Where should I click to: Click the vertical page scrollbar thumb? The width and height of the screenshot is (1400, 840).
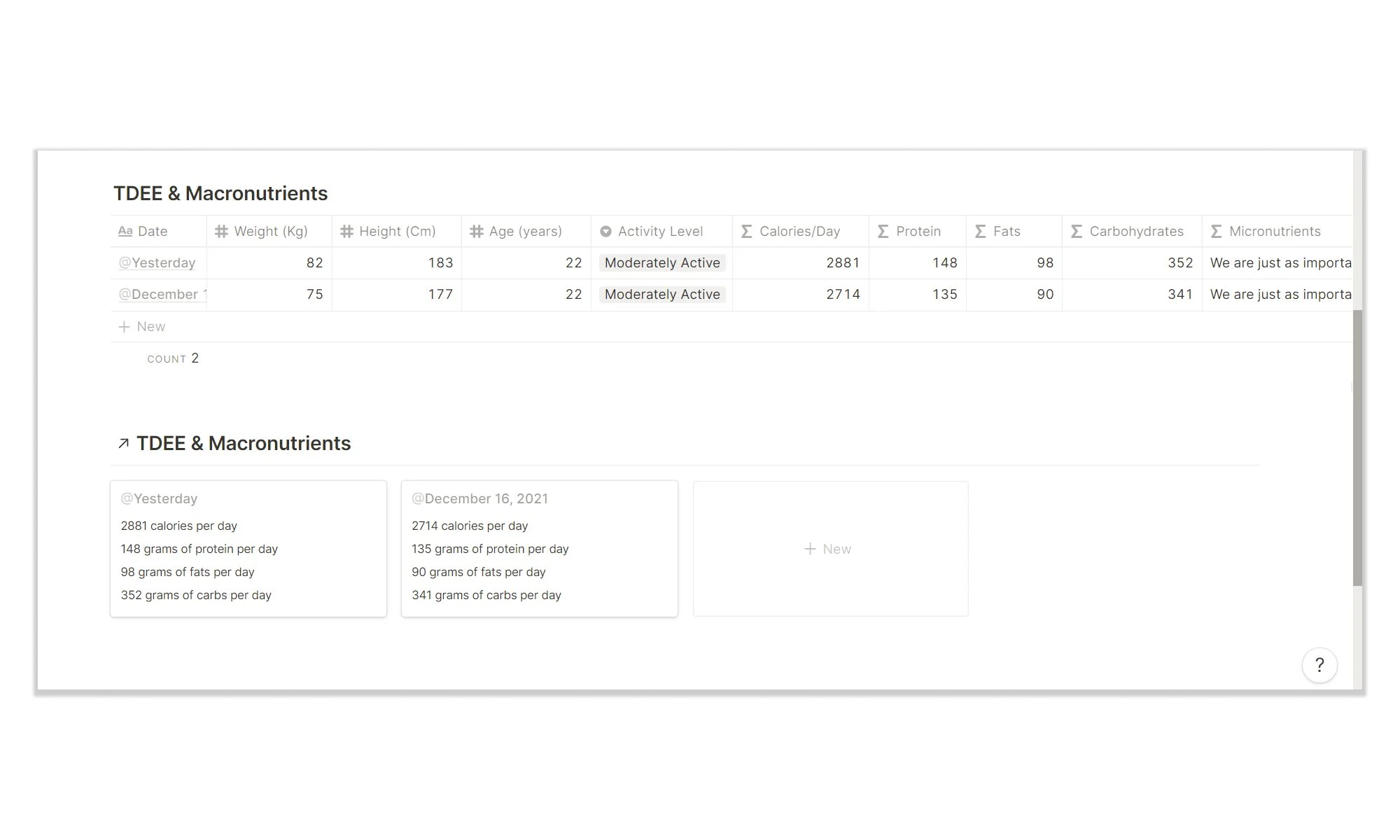1357,448
